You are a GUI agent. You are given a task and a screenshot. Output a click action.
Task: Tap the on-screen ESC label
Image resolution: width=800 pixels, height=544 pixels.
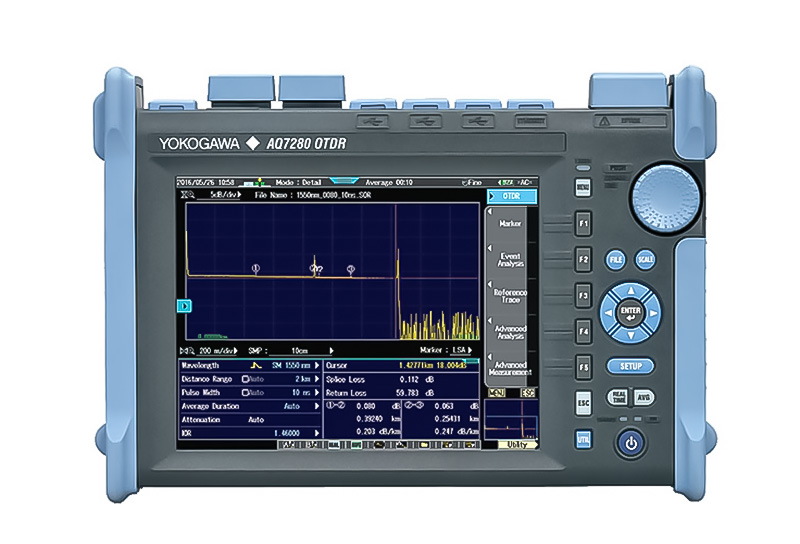click(528, 392)
